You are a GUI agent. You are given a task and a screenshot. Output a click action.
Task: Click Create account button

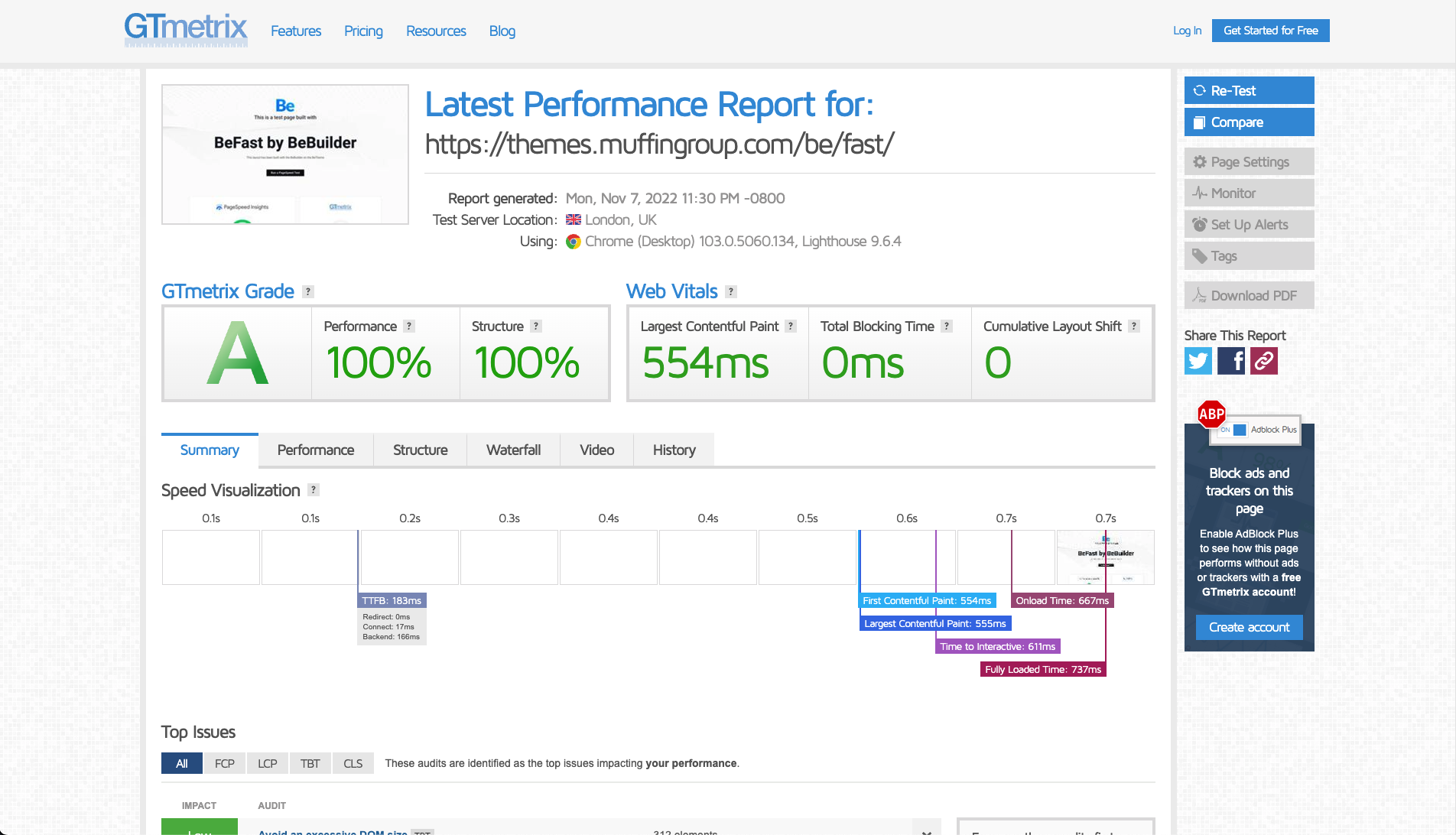[1249, 627]
